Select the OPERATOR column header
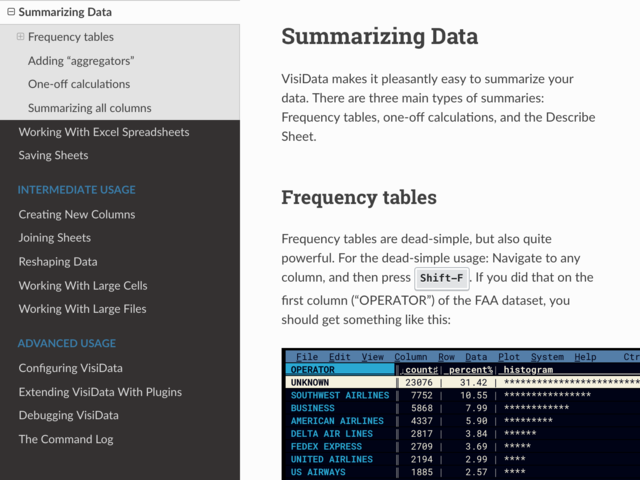 coord(340,369)
